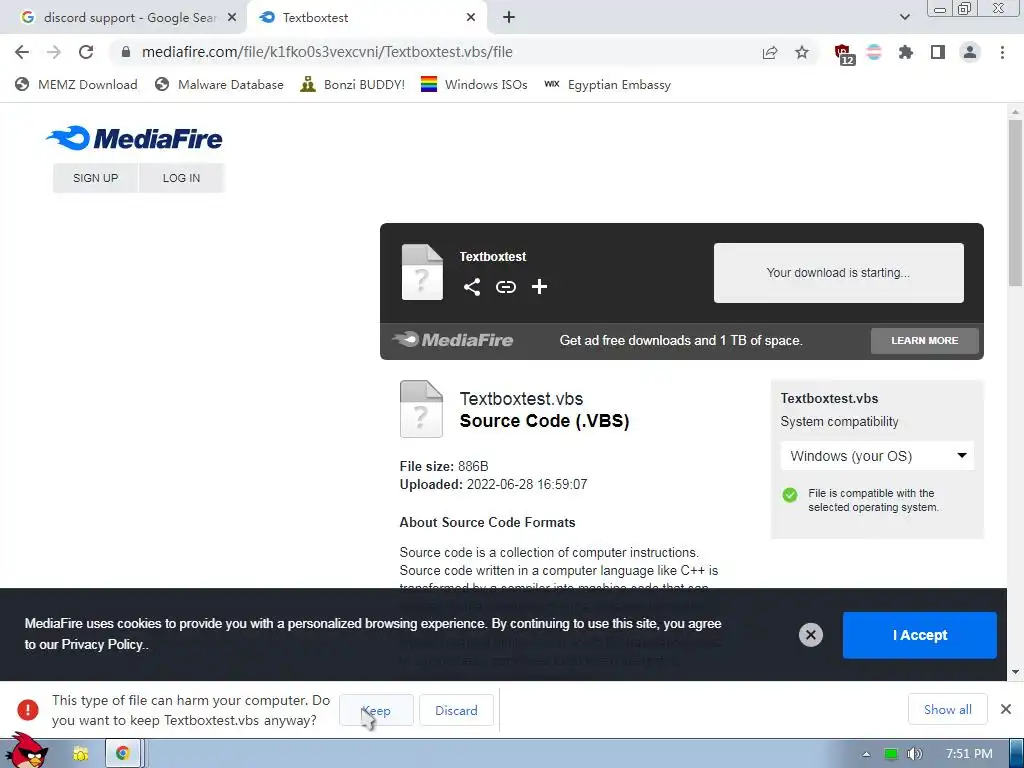Image resolution: width=1024 pixels, height=768 pixels.
Task: Show hidden system tray icons
Action: [x=866, y=754]
